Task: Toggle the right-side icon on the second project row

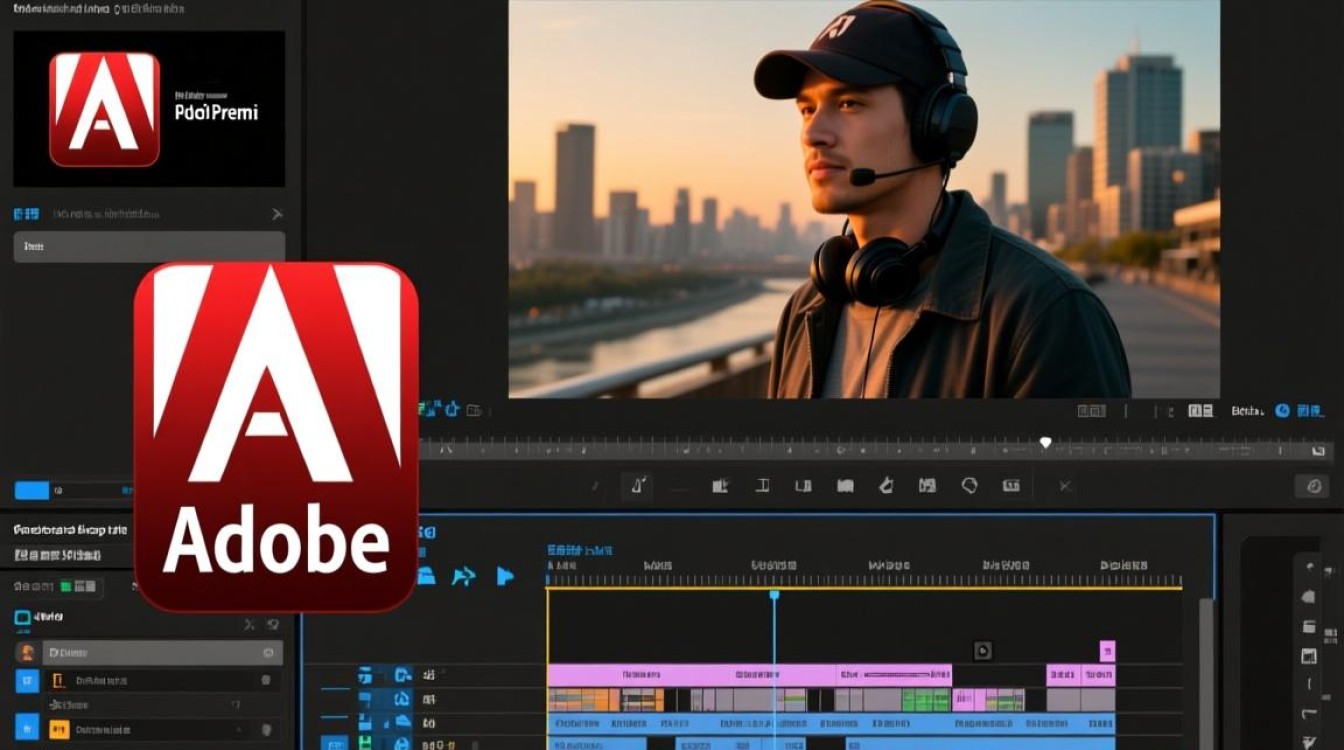Action: click(x=266, y=680)
